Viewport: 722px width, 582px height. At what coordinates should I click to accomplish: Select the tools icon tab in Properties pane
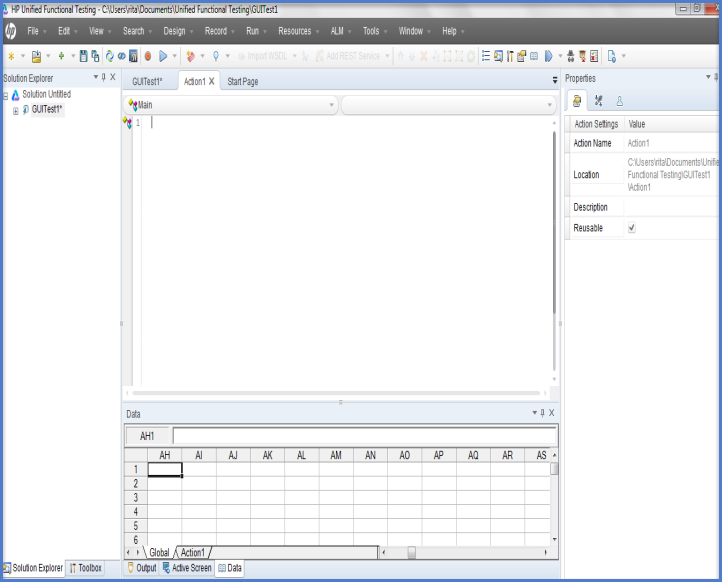pos(599,101)
